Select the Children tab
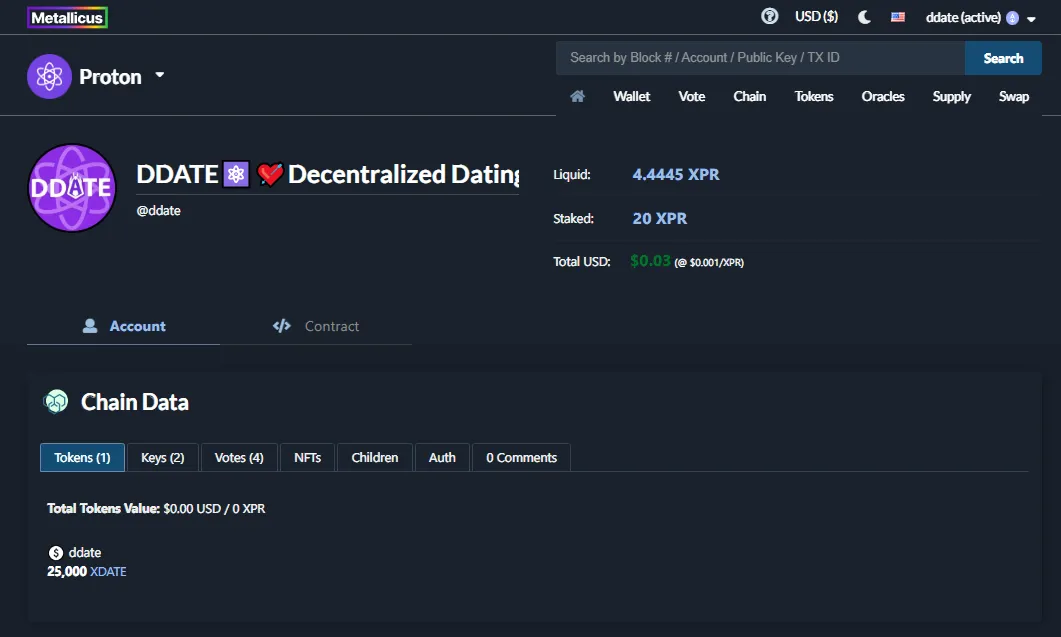The image size is (1061, 637). (x=375, y=458)
